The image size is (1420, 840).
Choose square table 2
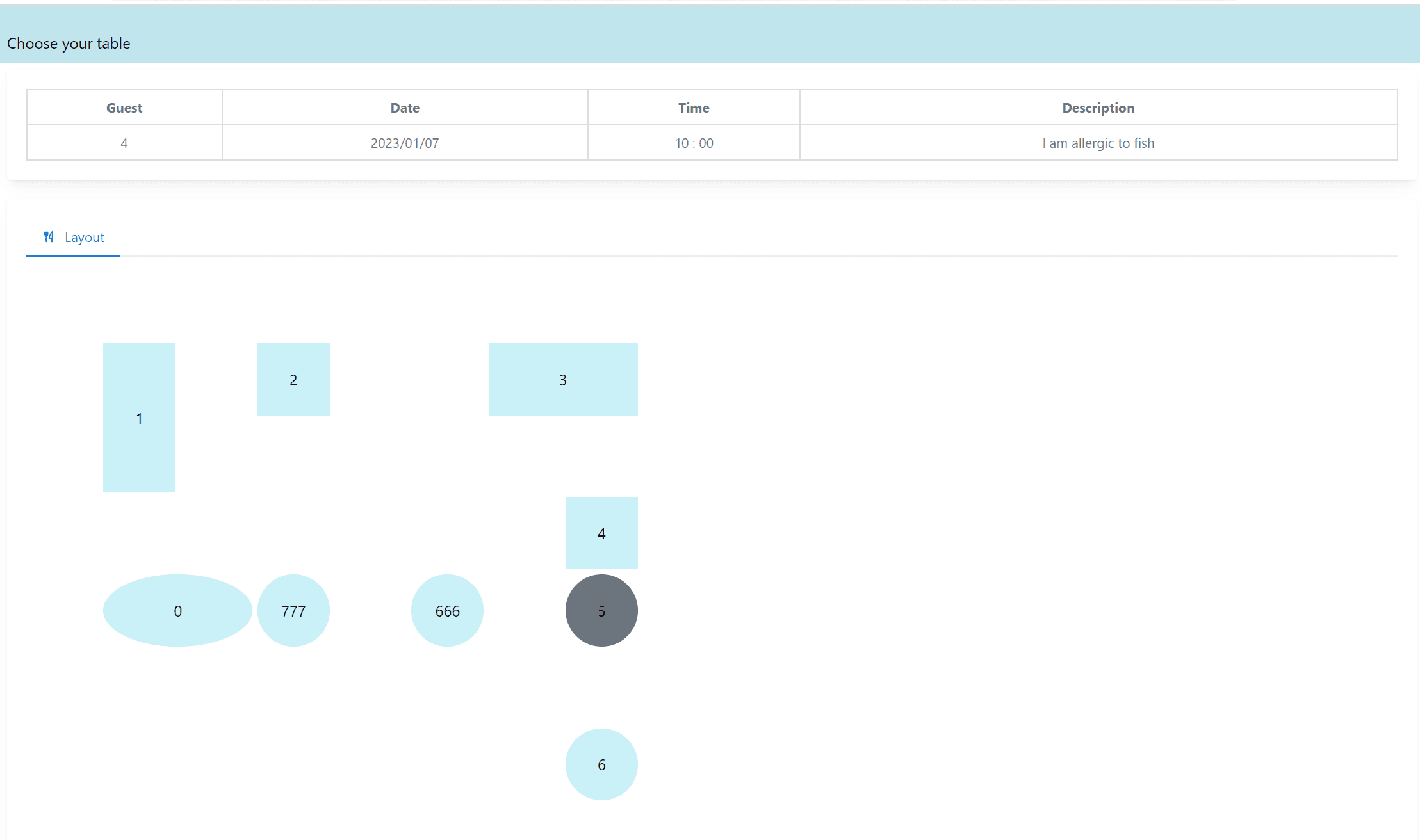(x=293, y=379)
